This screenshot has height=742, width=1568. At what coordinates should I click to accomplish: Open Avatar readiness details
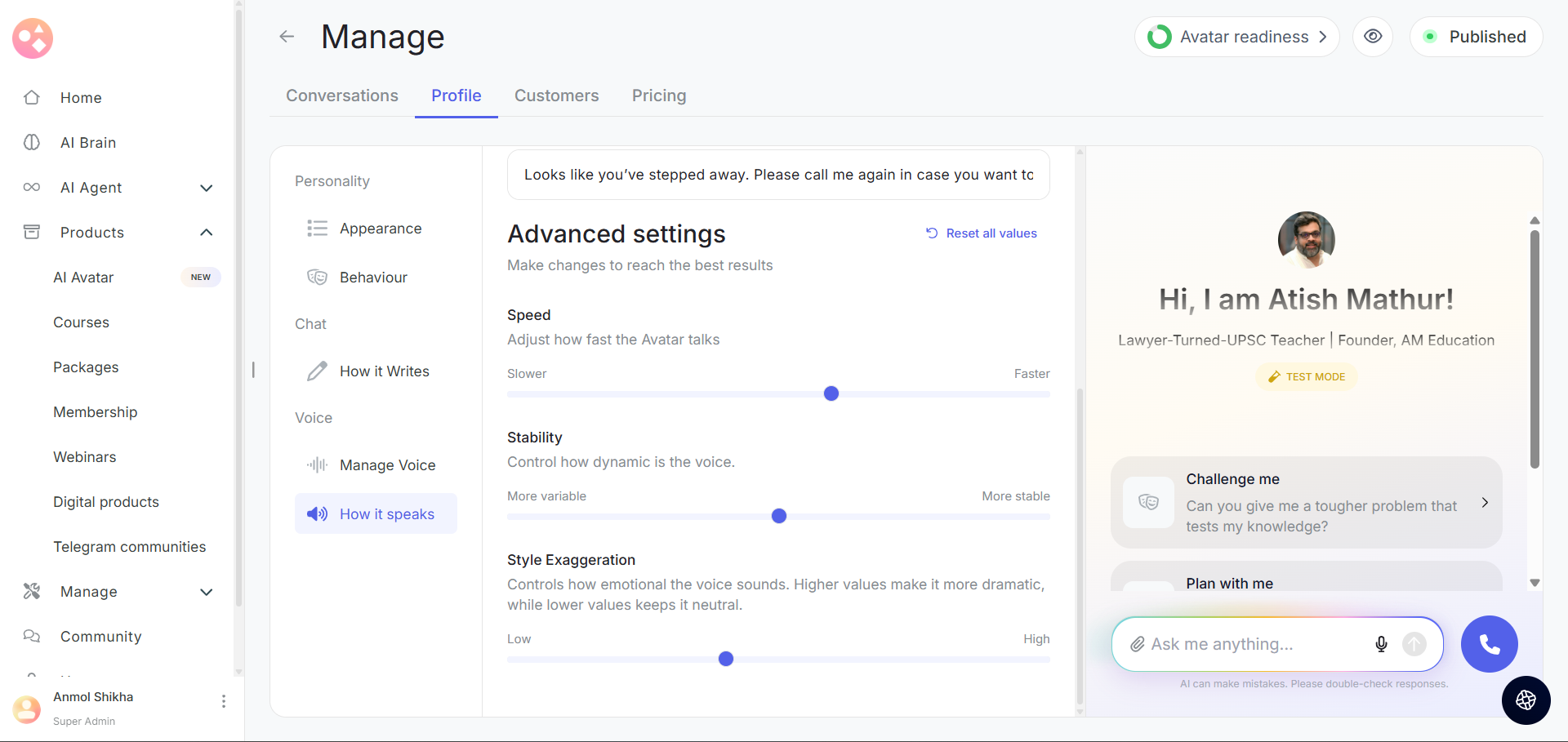click(1236, 37)
